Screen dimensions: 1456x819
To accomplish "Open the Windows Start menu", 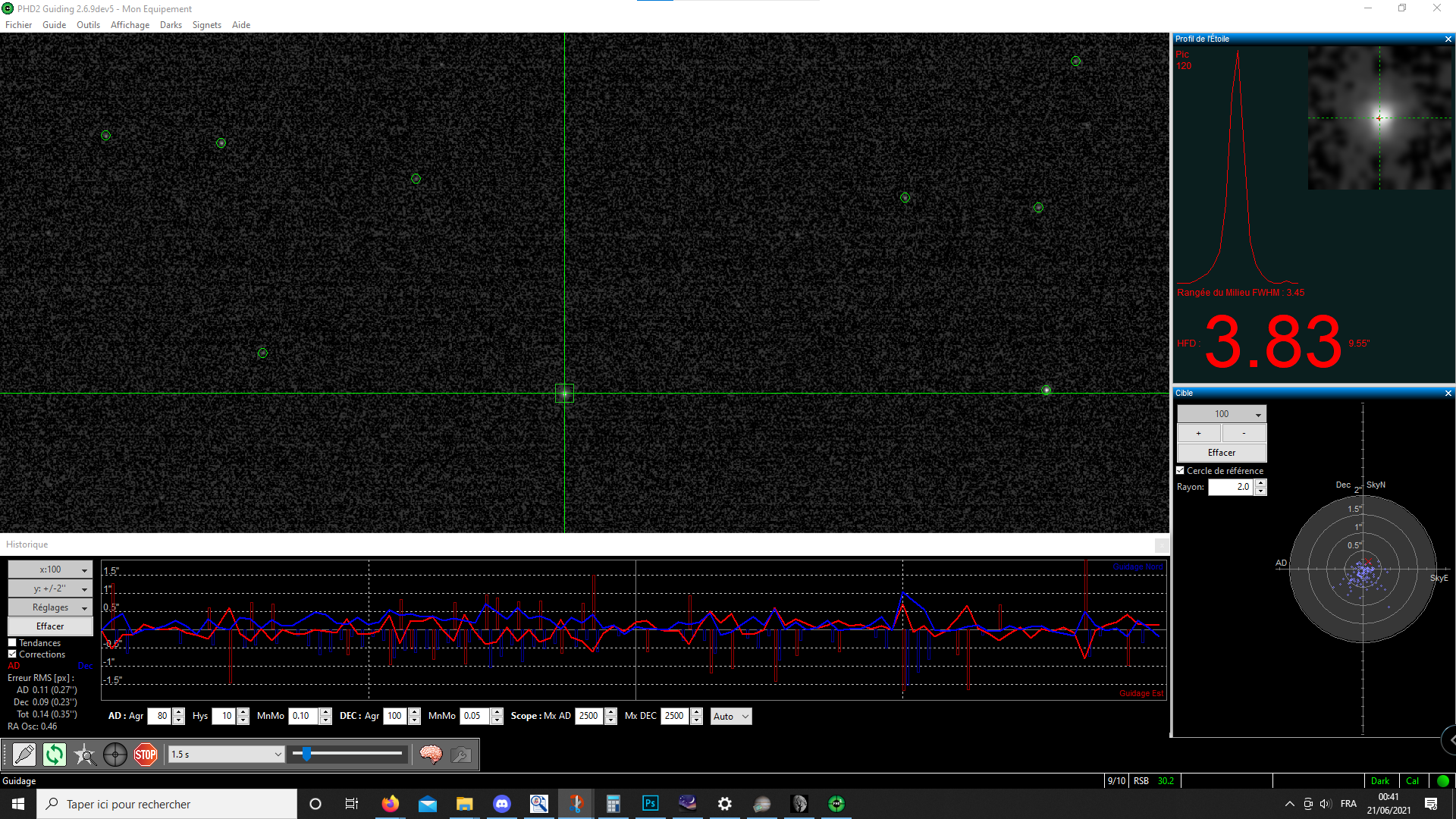I will 18,804.
